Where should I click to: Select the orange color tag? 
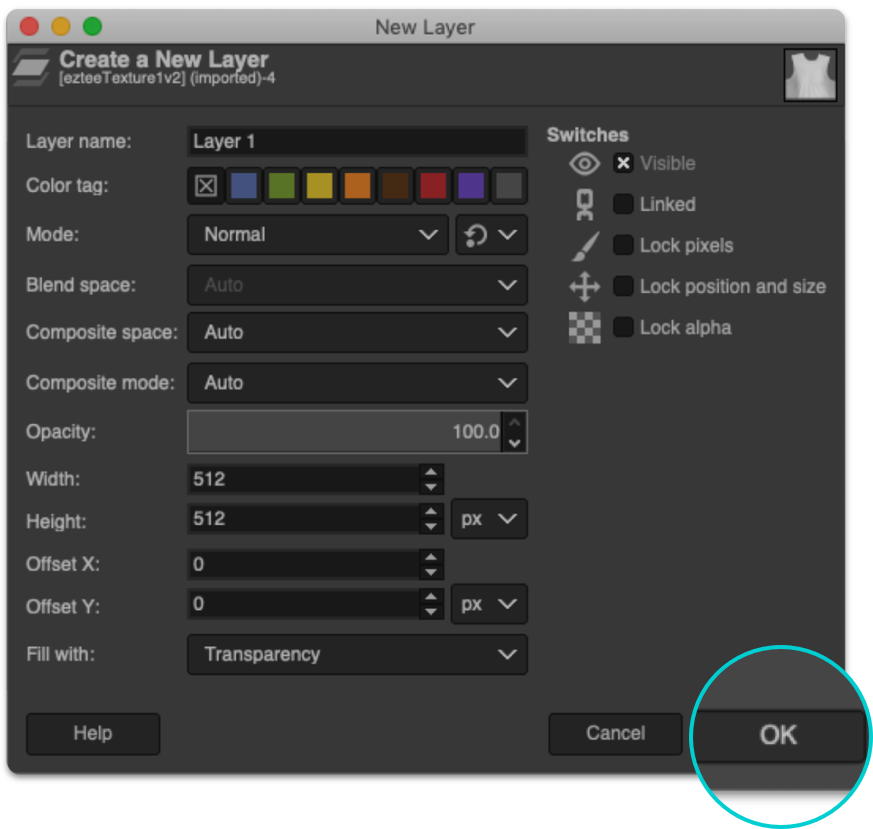[357, 185]
